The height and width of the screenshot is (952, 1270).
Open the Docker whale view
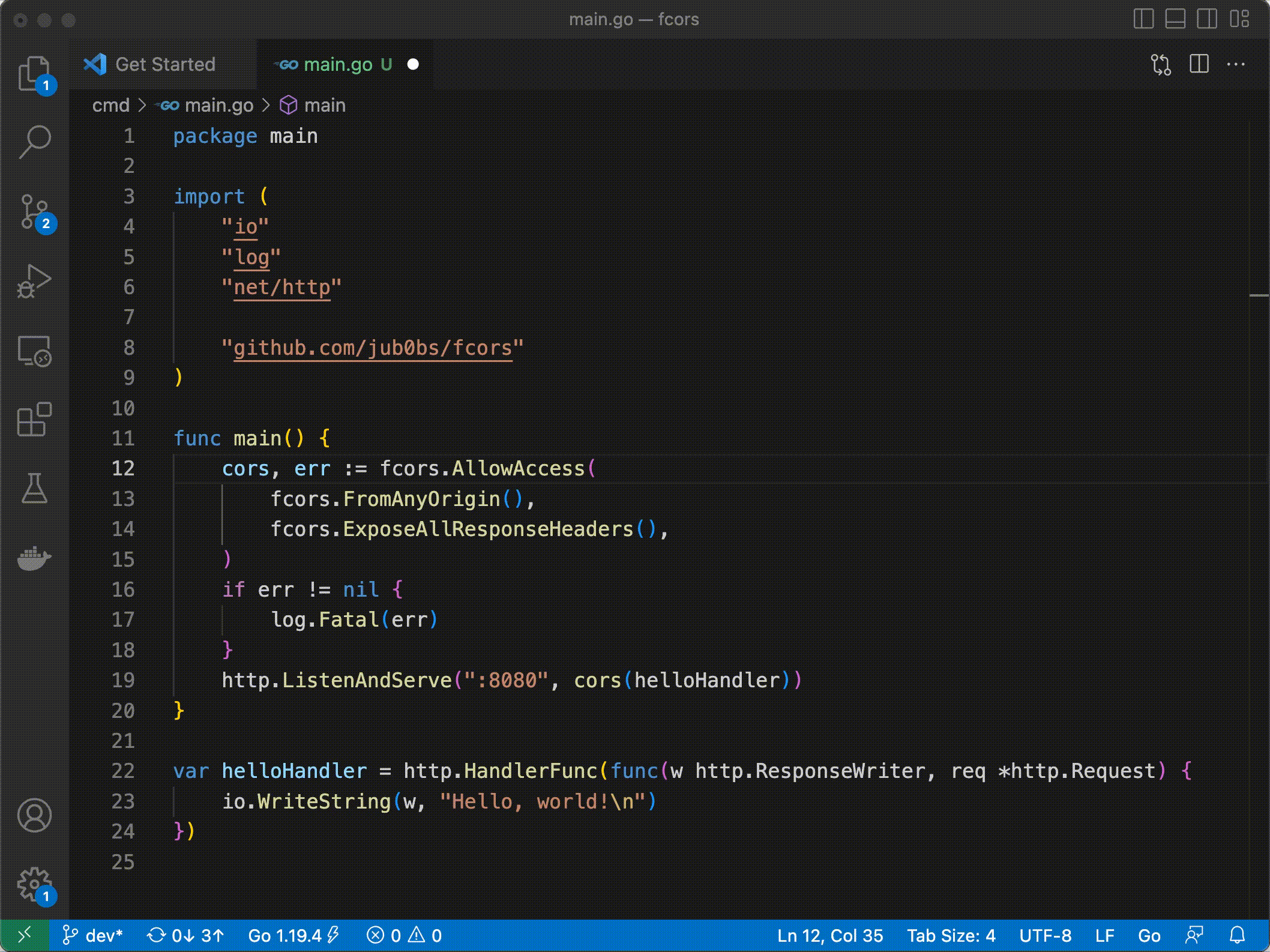pos(34,558)
